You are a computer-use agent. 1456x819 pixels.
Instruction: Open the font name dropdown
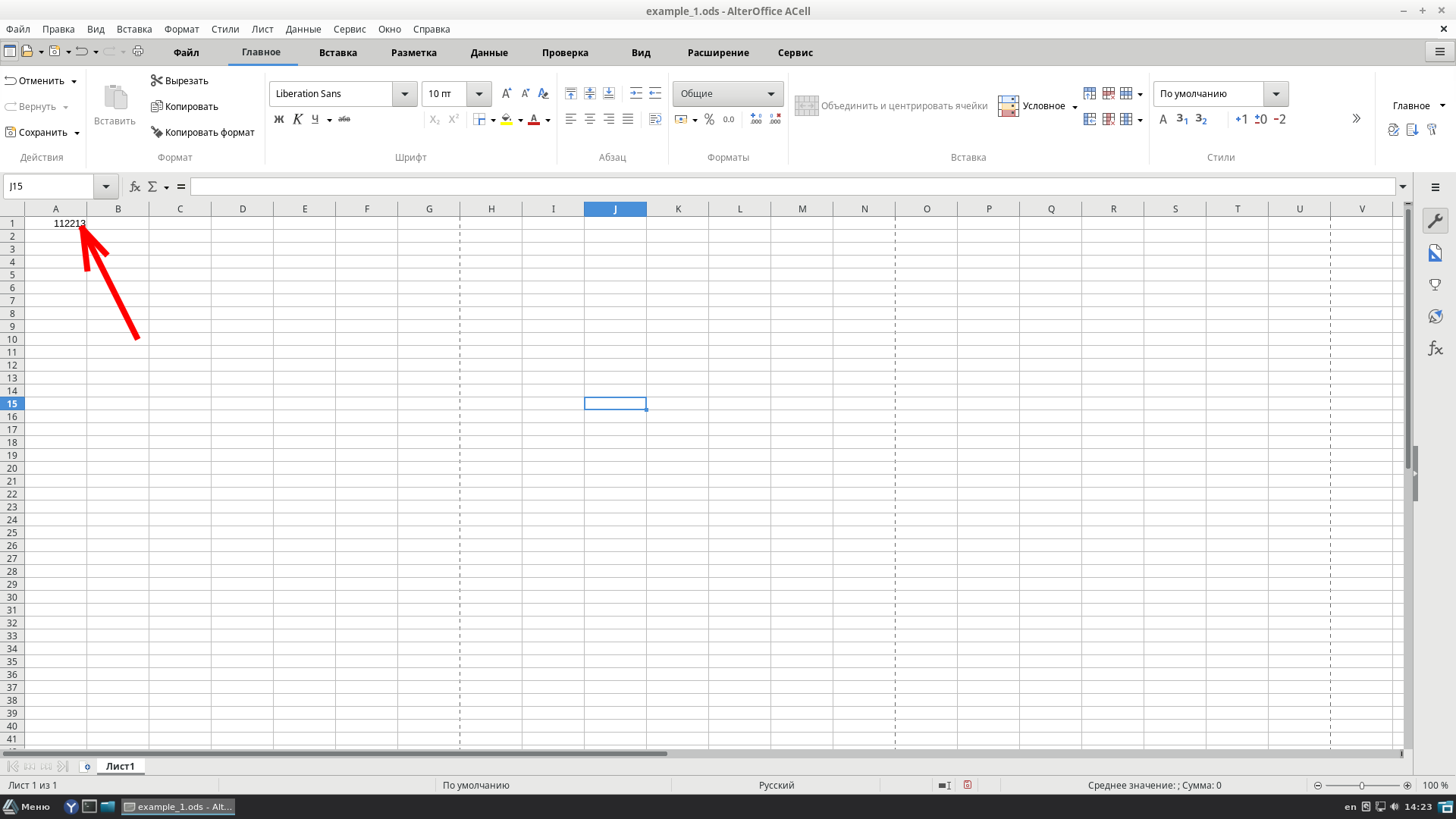[404, 94]
